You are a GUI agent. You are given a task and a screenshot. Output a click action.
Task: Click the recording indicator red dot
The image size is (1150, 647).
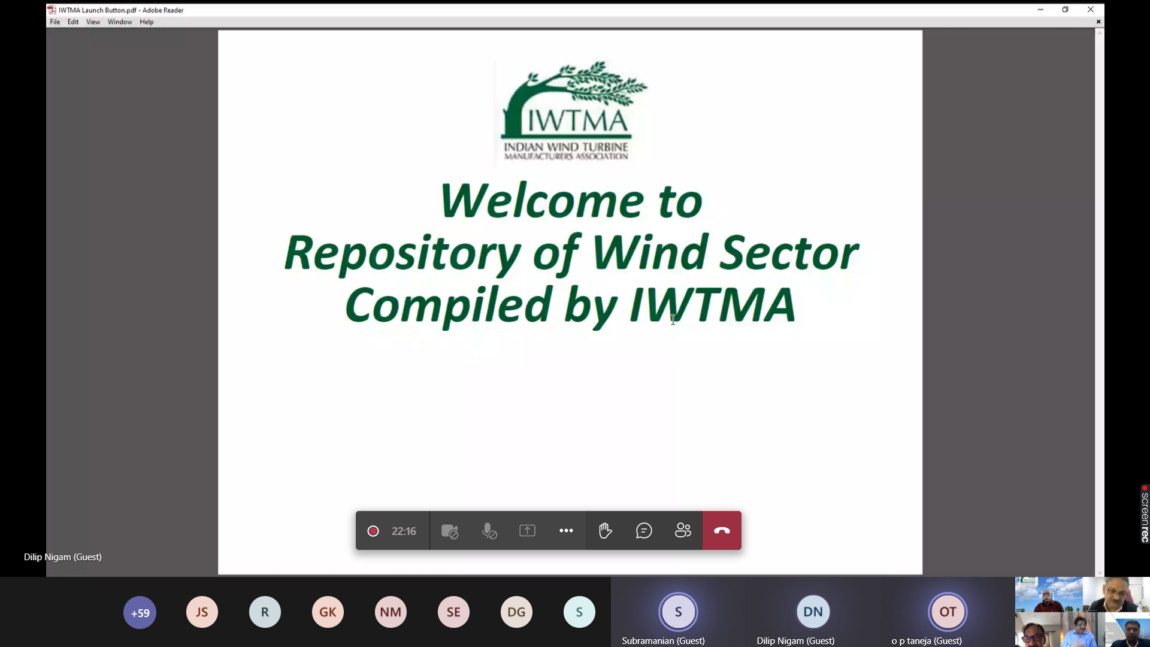(x=373, y=531)
